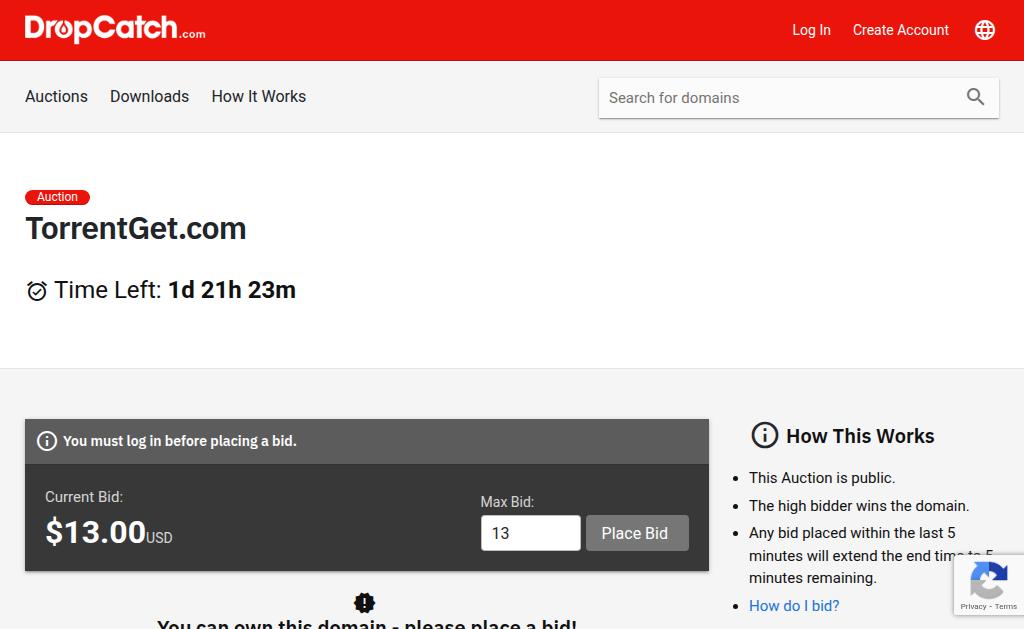Click the Current Bid: label

tap(84, 497)
